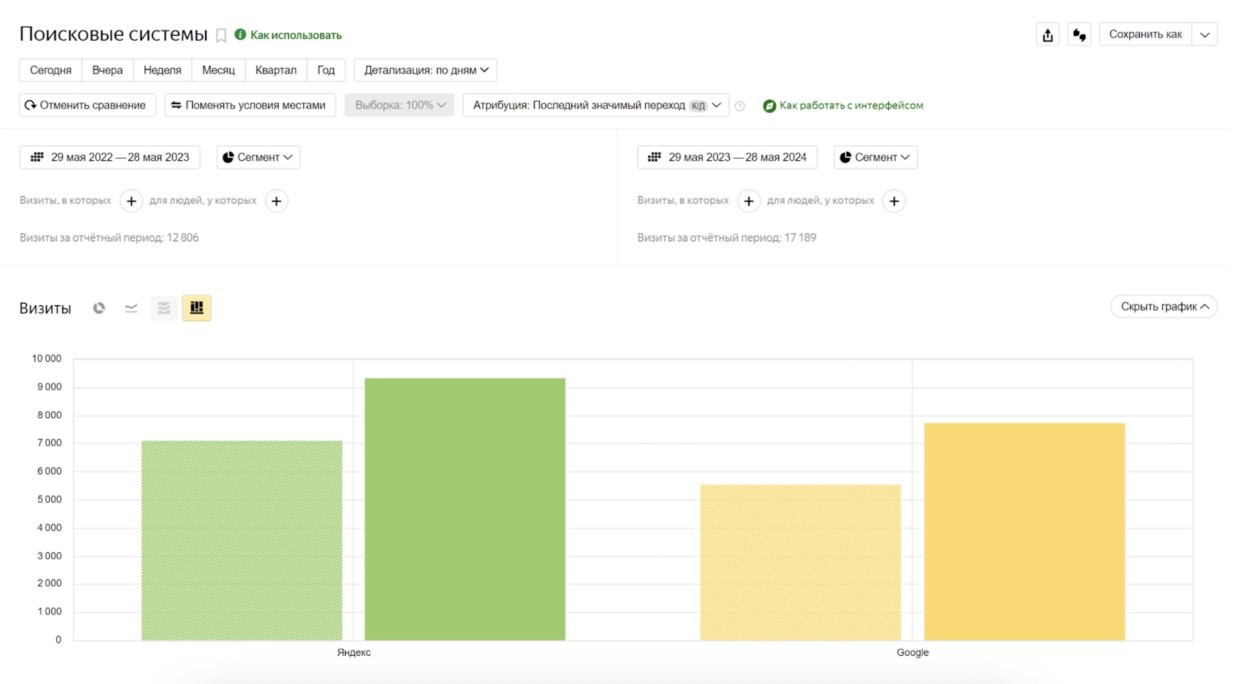The width and height of the screenshot is (1252, 684).
Task: Click the Визиты chart heading
Action: pyautogui.click(x=45, y=308)
